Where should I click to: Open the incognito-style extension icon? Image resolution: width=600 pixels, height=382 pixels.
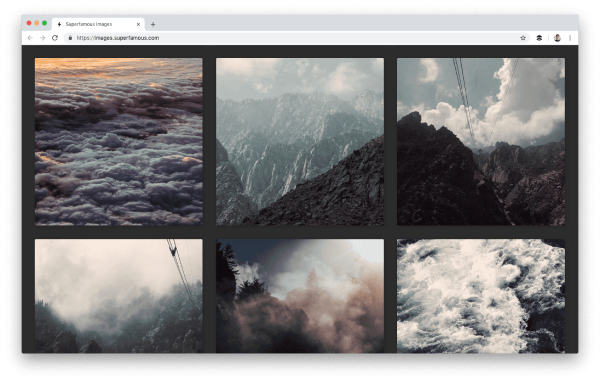click(539, 38)
